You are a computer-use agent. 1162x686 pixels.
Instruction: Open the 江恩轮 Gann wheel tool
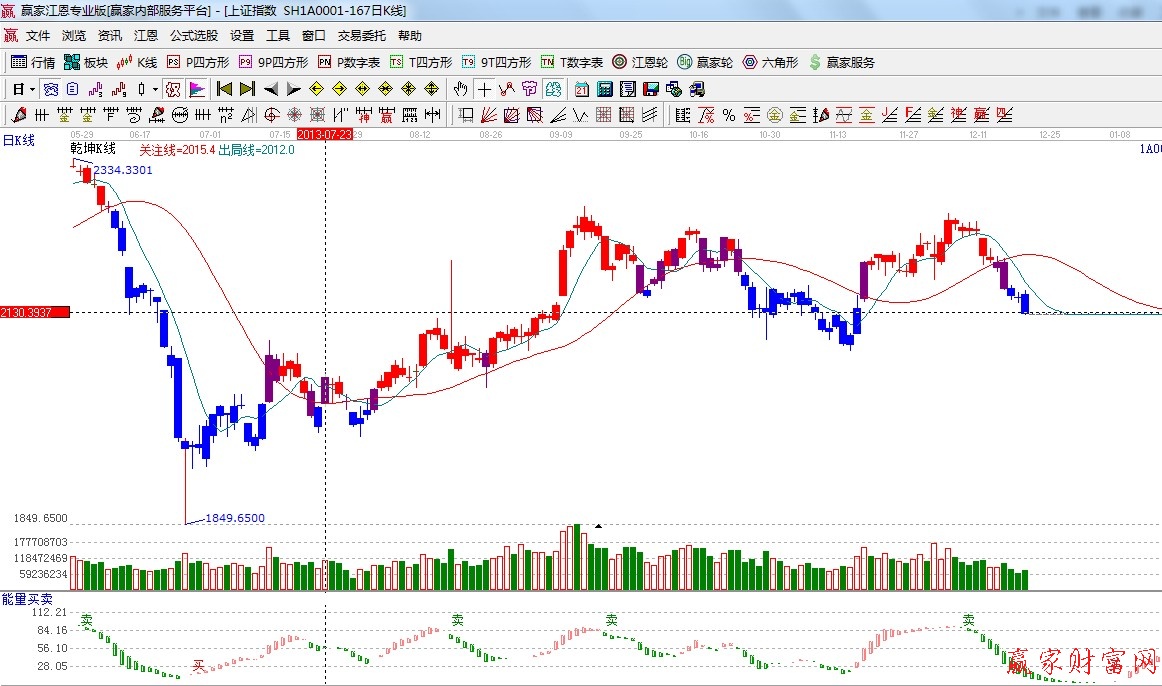tap(640, 62)
